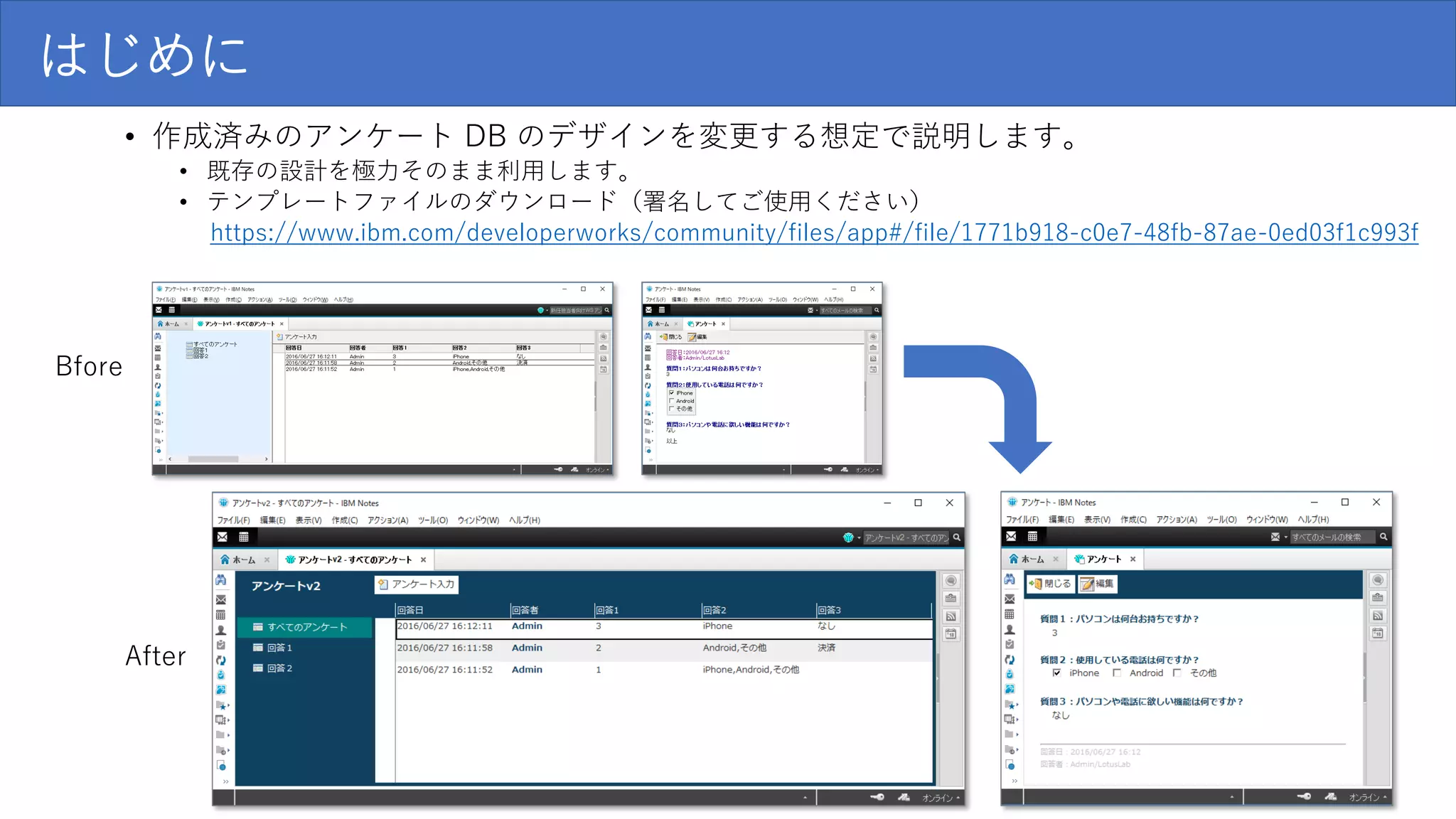Click binoculars sidebar icon in After アンケート form window
This screenshot has width=1456, height=819.
tap(1010, 579)
